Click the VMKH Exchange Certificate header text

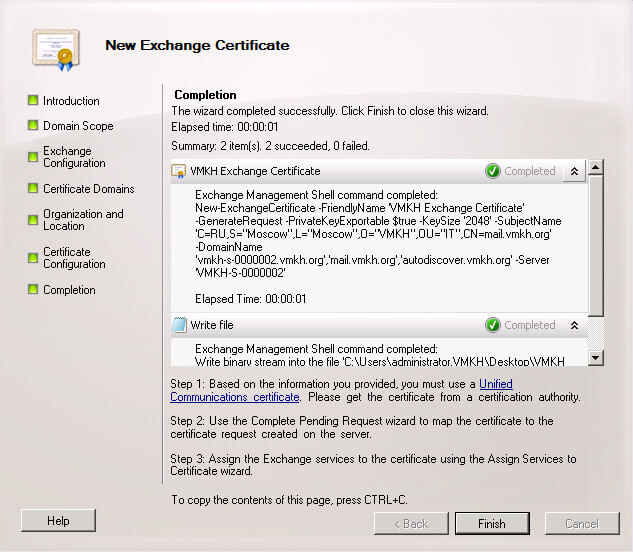(255, 171)
